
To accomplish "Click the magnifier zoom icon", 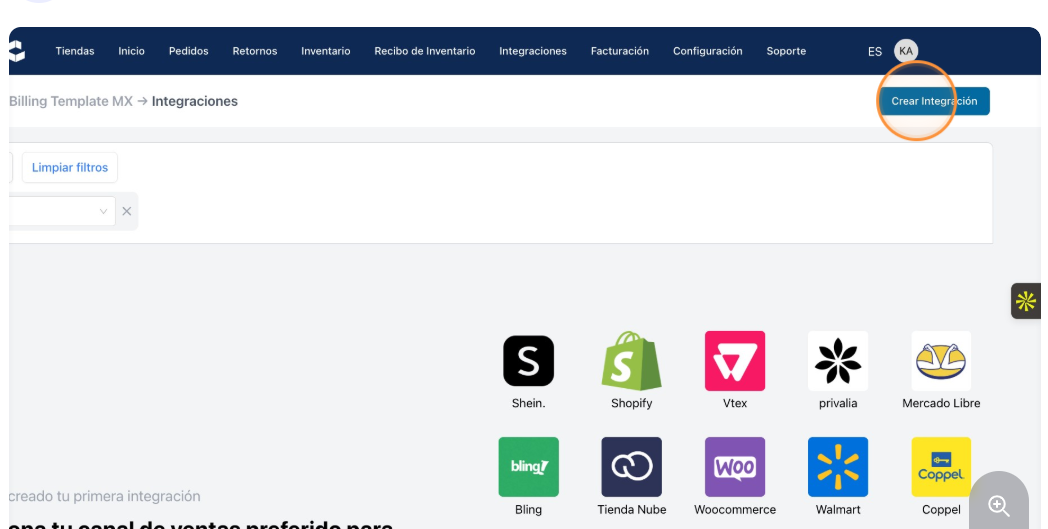I will (999, 506).
